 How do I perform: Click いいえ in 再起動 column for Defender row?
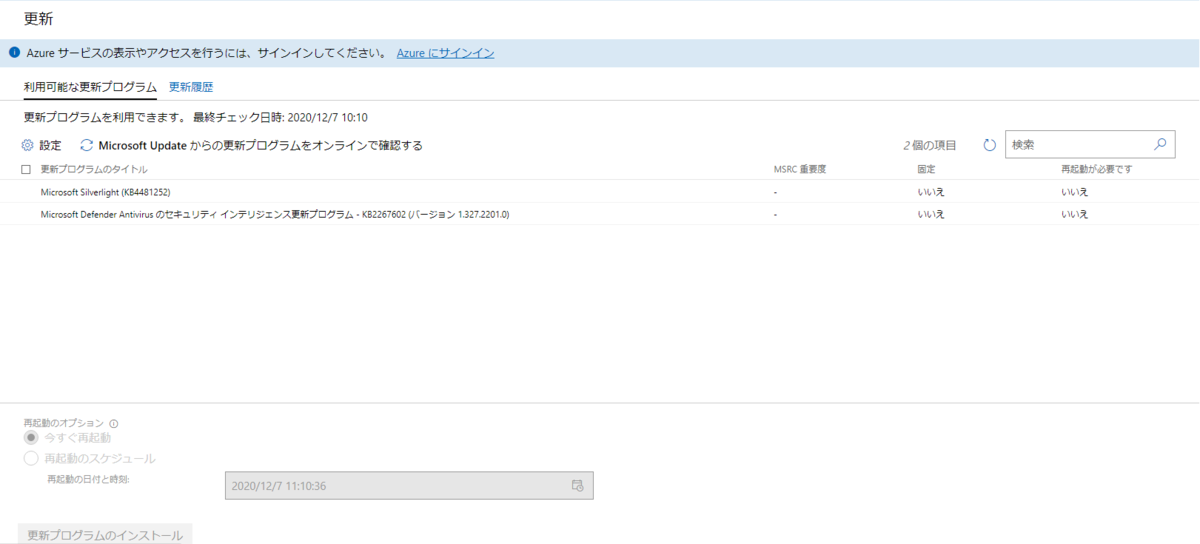coord(1075,214)
